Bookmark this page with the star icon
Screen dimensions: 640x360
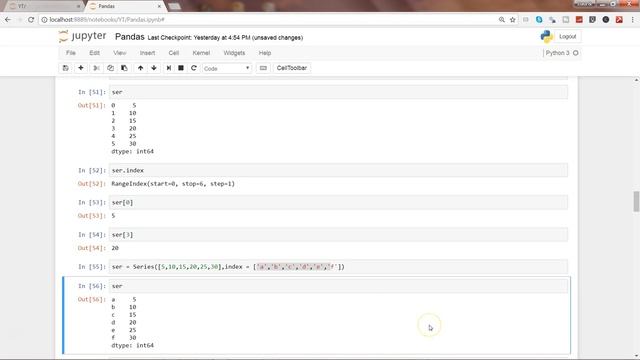[513, 20]
